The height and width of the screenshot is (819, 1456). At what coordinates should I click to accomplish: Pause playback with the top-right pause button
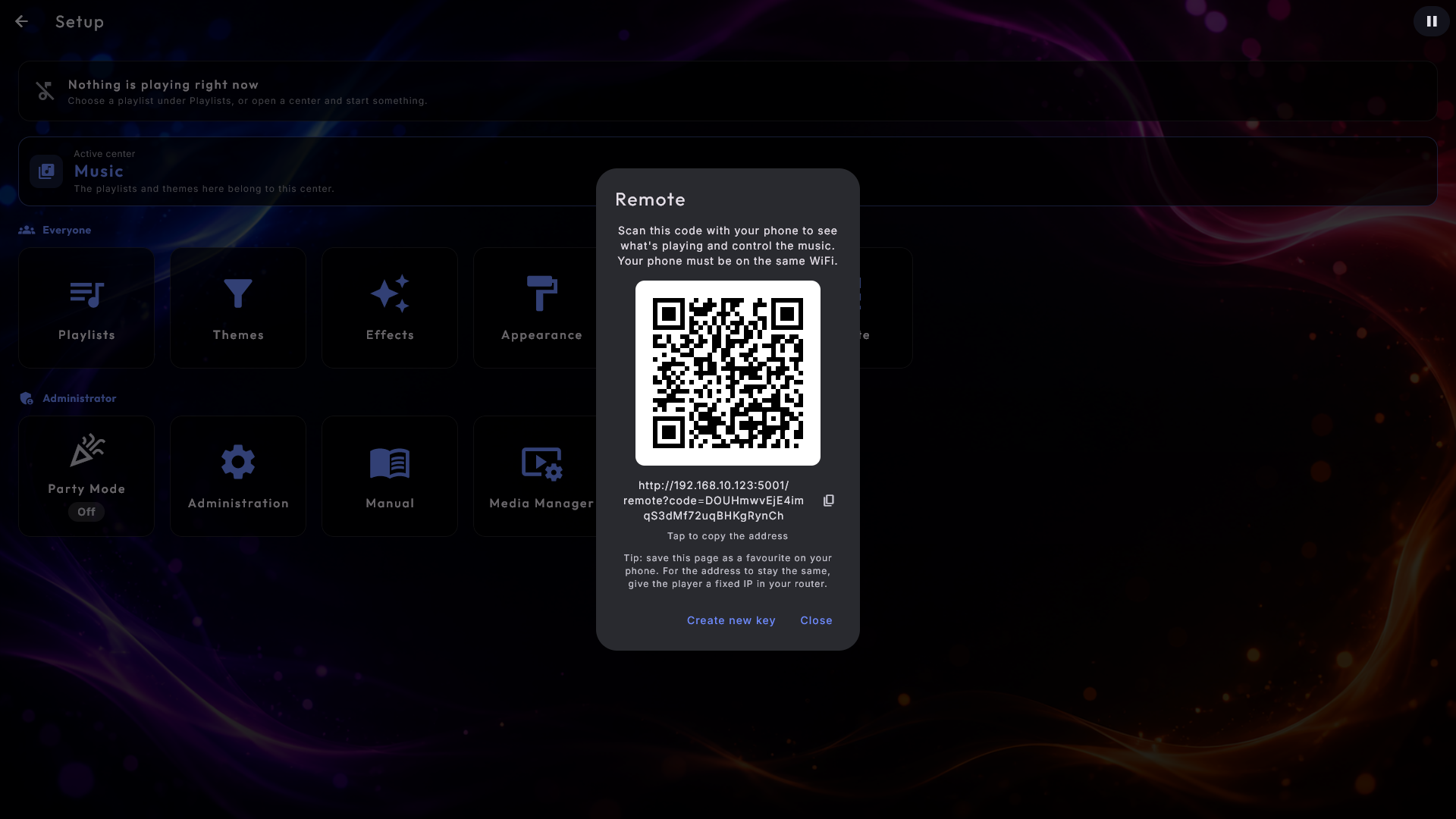point(1431,21)
